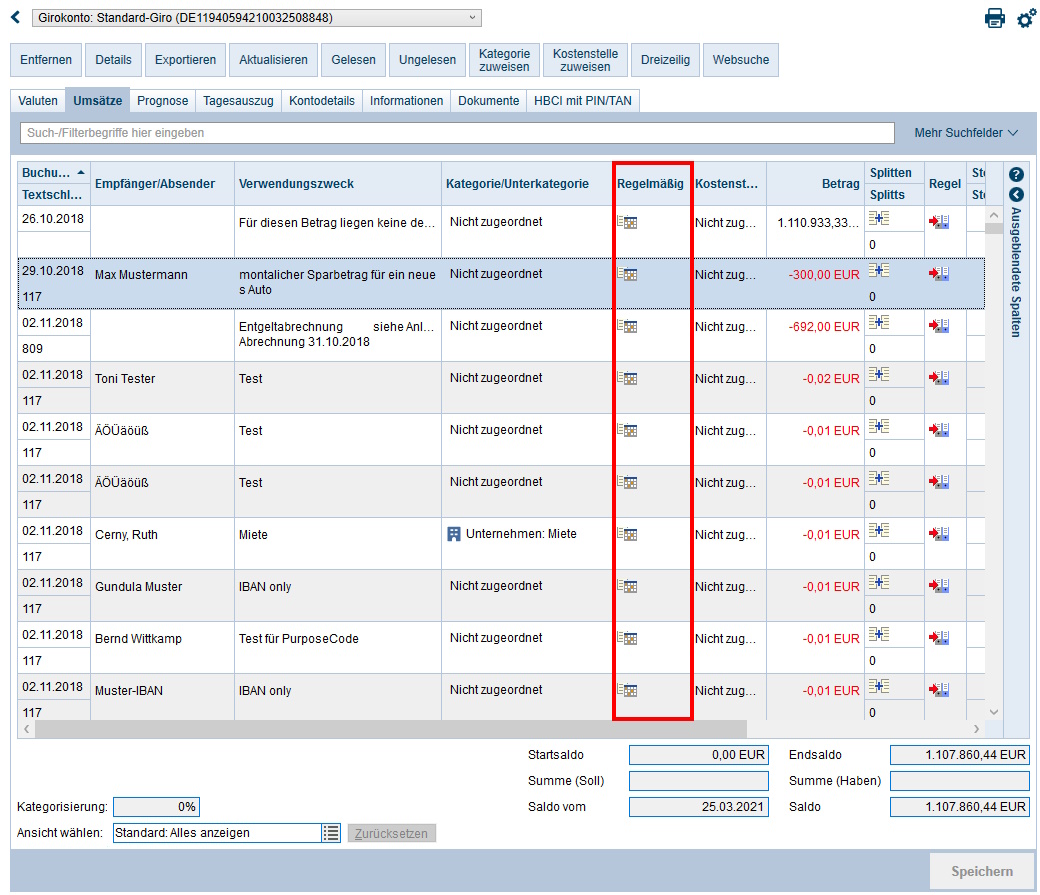Click Kostenstelle zuweisen button
This screenshot has width=1040, height=895.
[x=585, y=60]
